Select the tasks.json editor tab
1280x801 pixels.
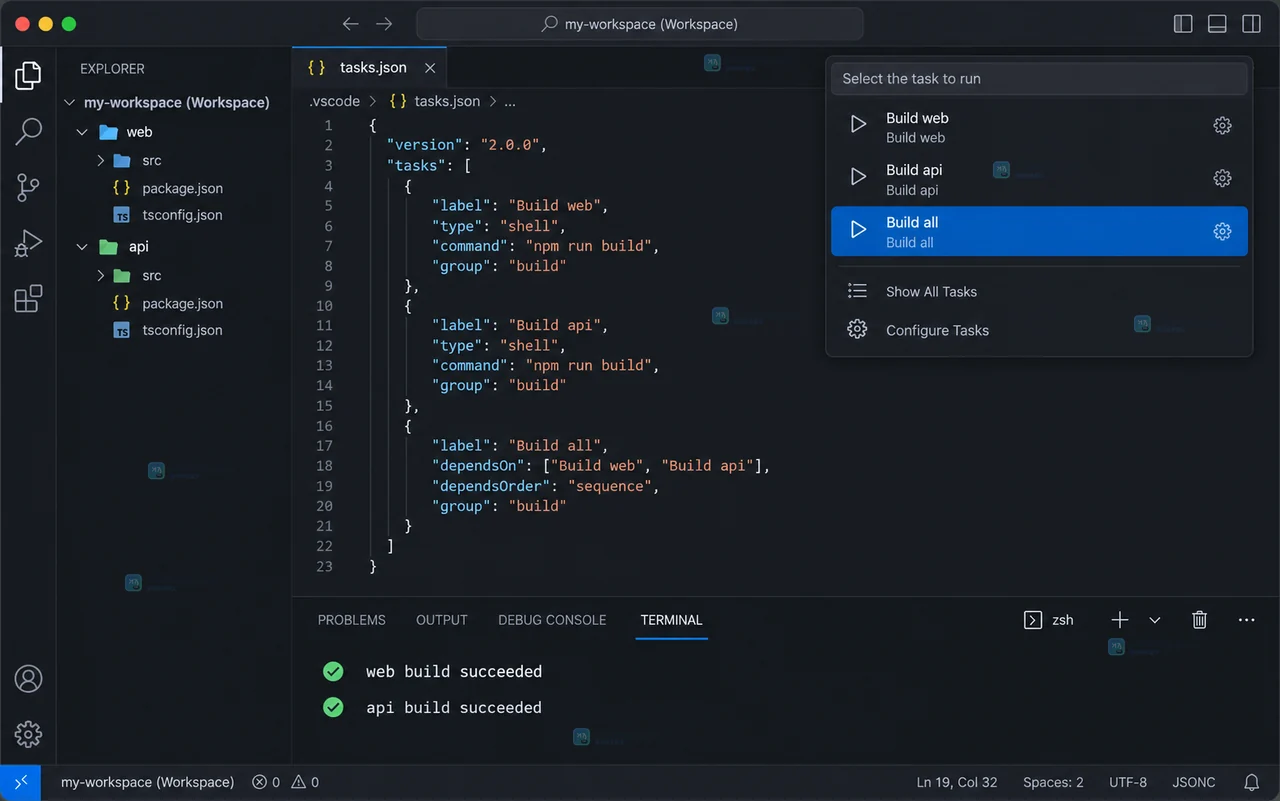[370, 68]
